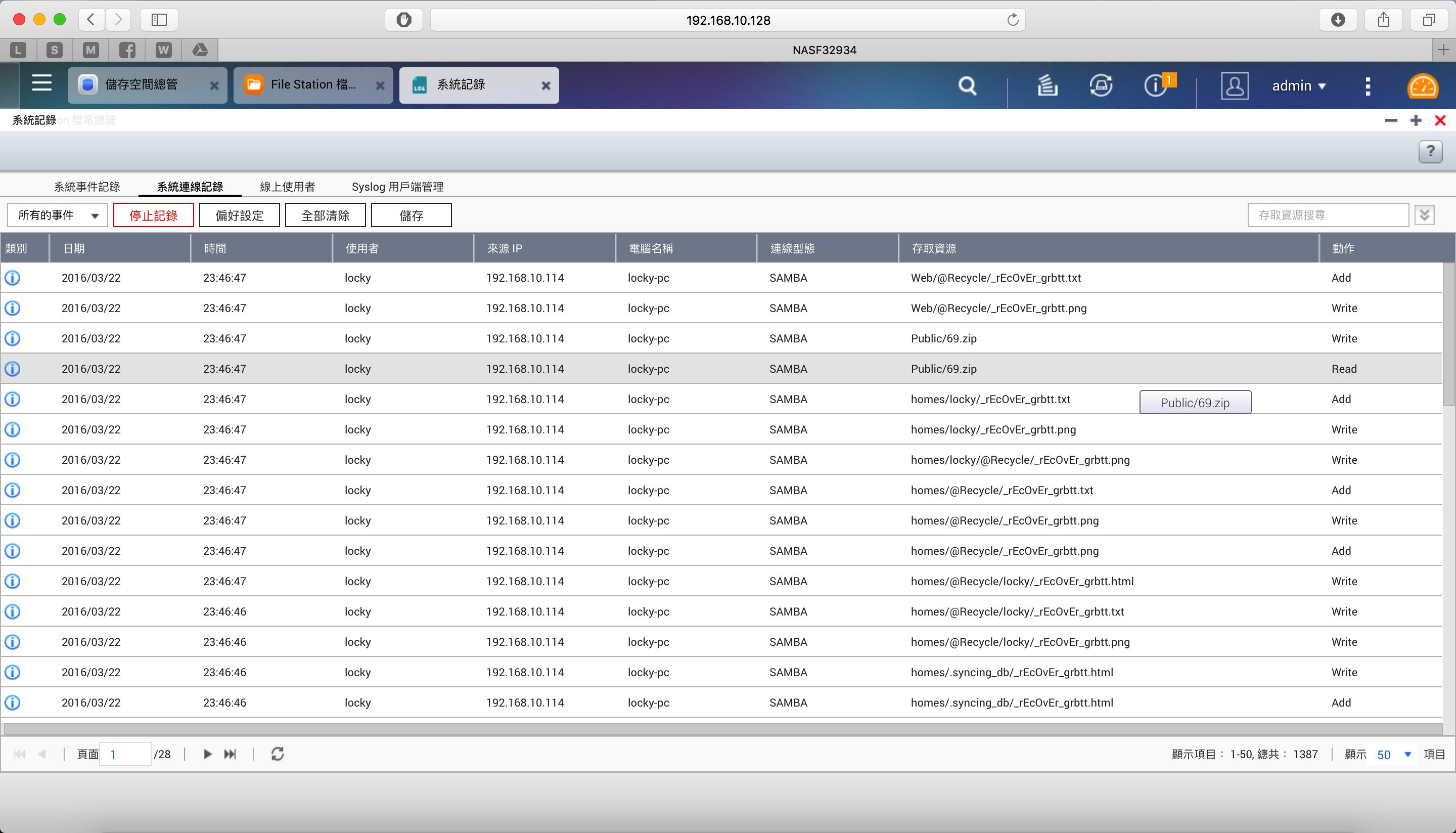Screen dimensions: 1456x833
Task: Select row homes/locky/_rEcOvEr_grbtt.txt
Action: [721, 399]
